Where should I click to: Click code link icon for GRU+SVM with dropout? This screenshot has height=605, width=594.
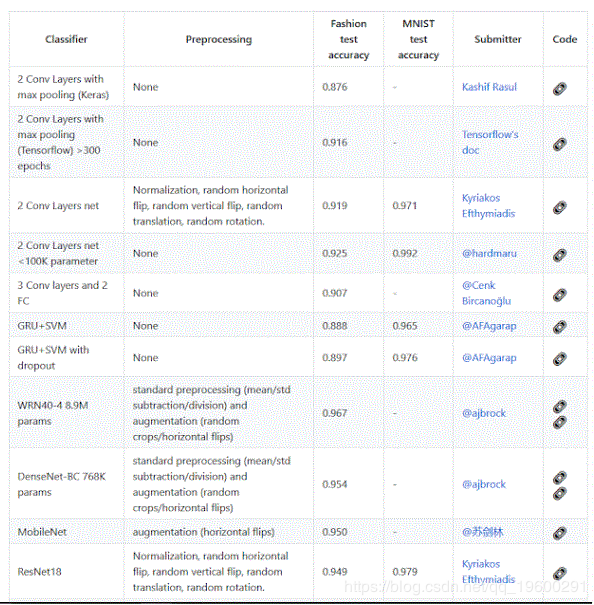[560, 358]
